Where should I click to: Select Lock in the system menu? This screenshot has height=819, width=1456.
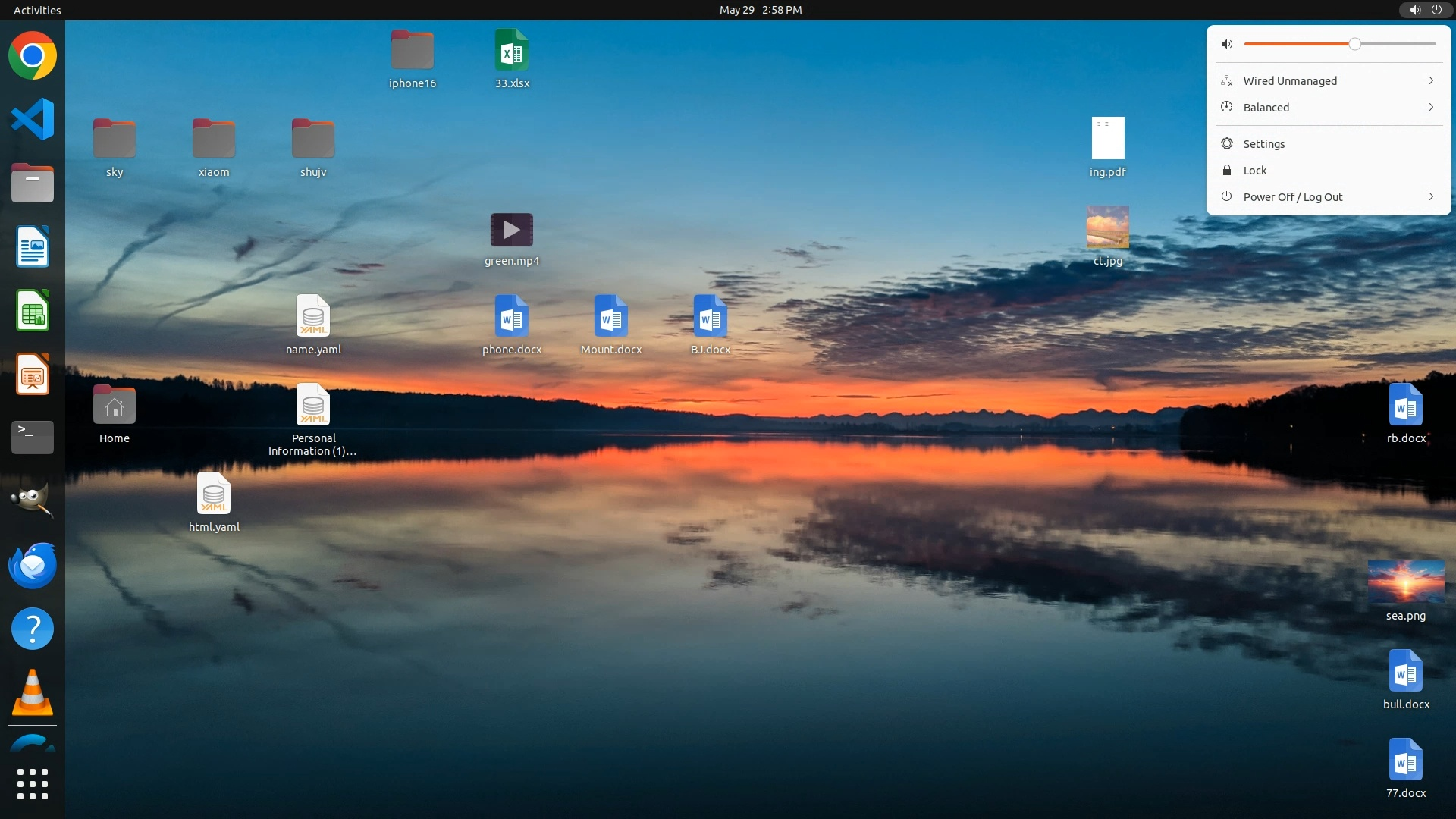coord(1255,170)
